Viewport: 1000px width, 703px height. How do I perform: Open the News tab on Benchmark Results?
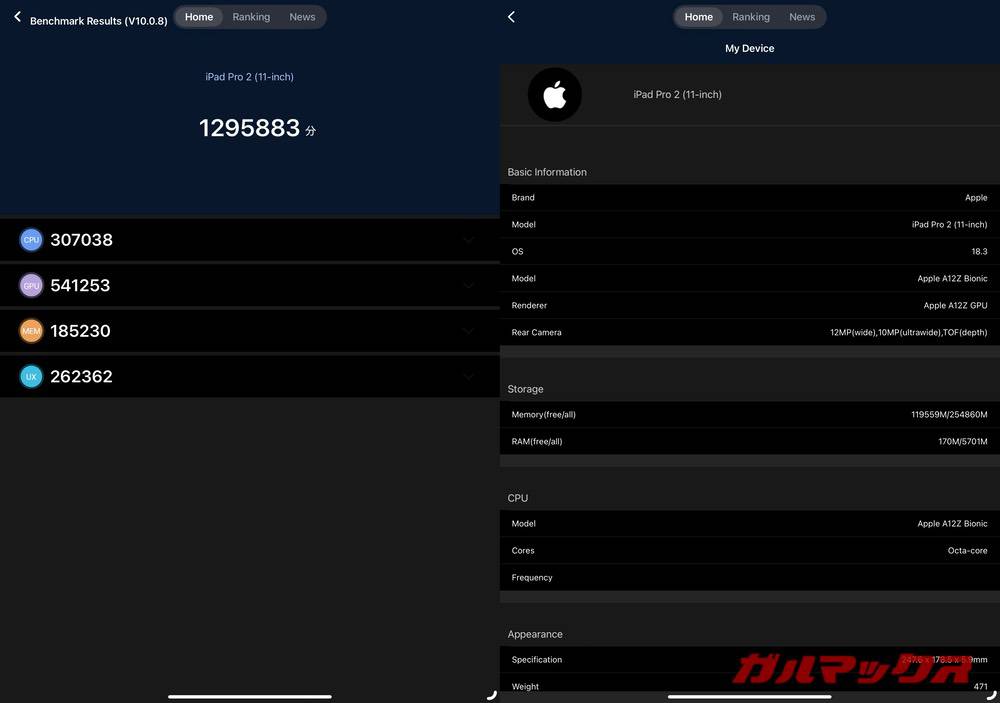click(x=302, y=15)
